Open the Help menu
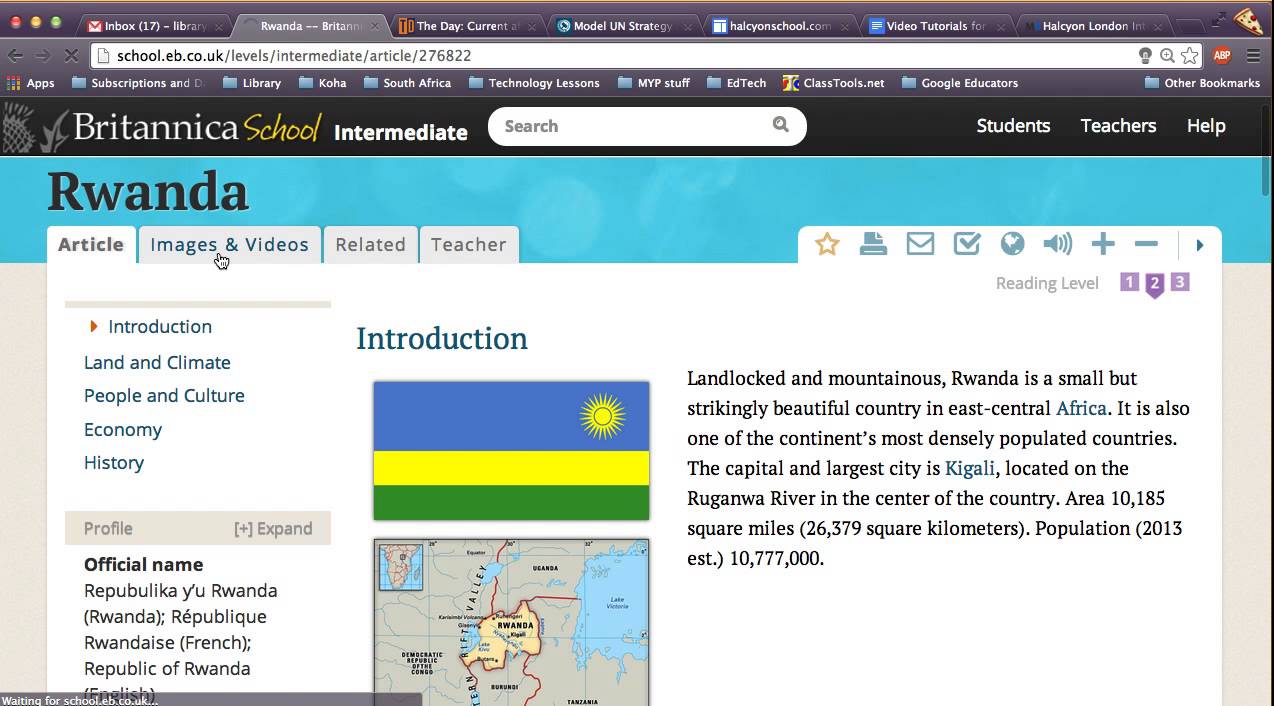Viewport: 1274px width, 706px height. point(1206,125)
